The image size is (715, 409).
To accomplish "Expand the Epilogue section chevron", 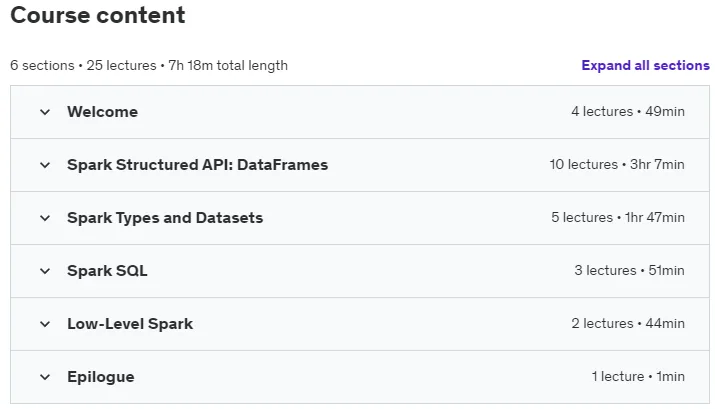I will click(x=45, y=377).
